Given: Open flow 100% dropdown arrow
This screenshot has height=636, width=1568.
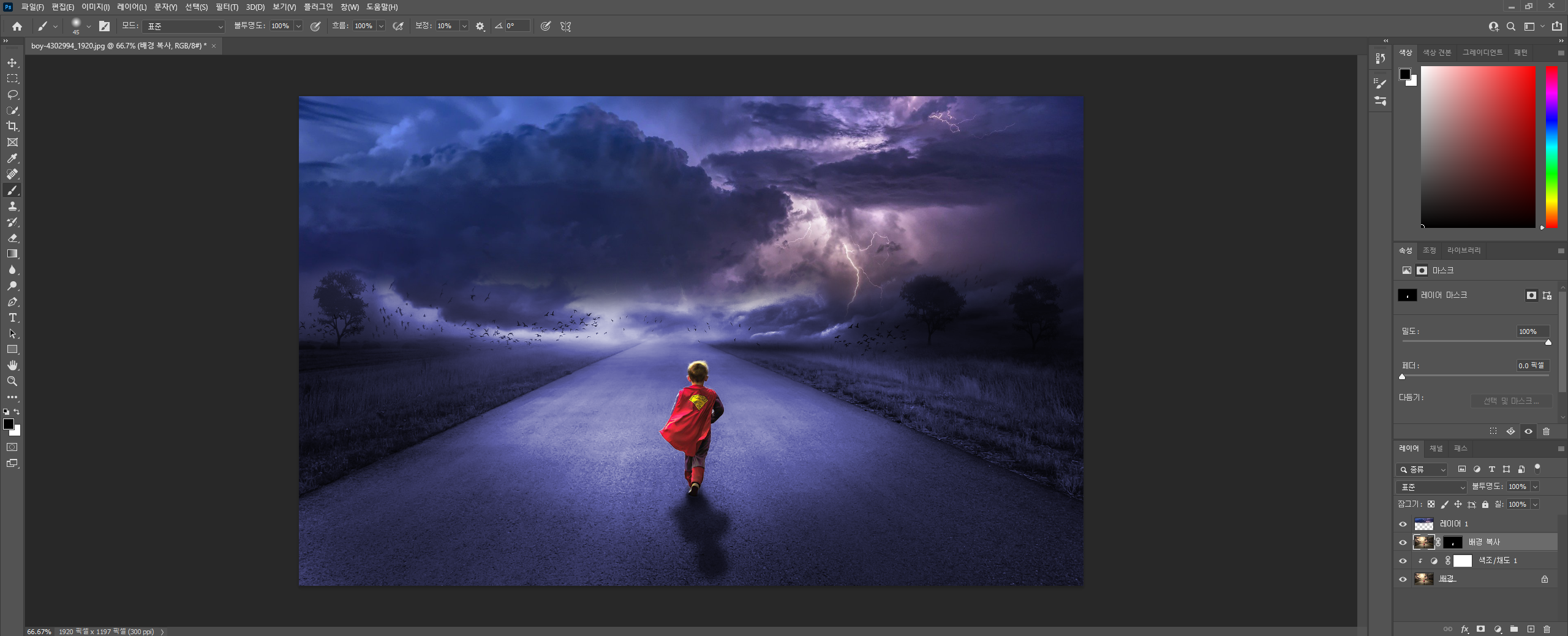Looking at the screenshot, I should (381, 26).
